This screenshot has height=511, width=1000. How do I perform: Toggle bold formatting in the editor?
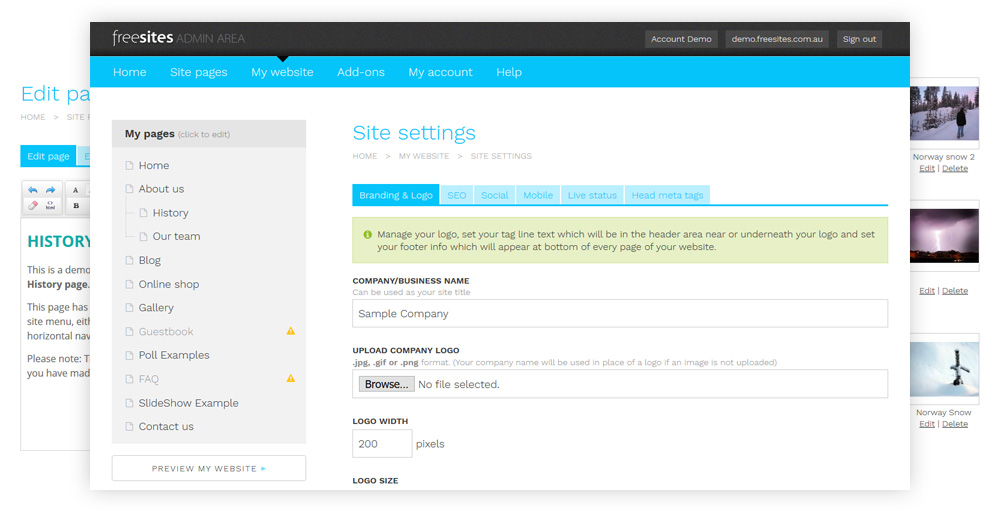pos(76,205)
